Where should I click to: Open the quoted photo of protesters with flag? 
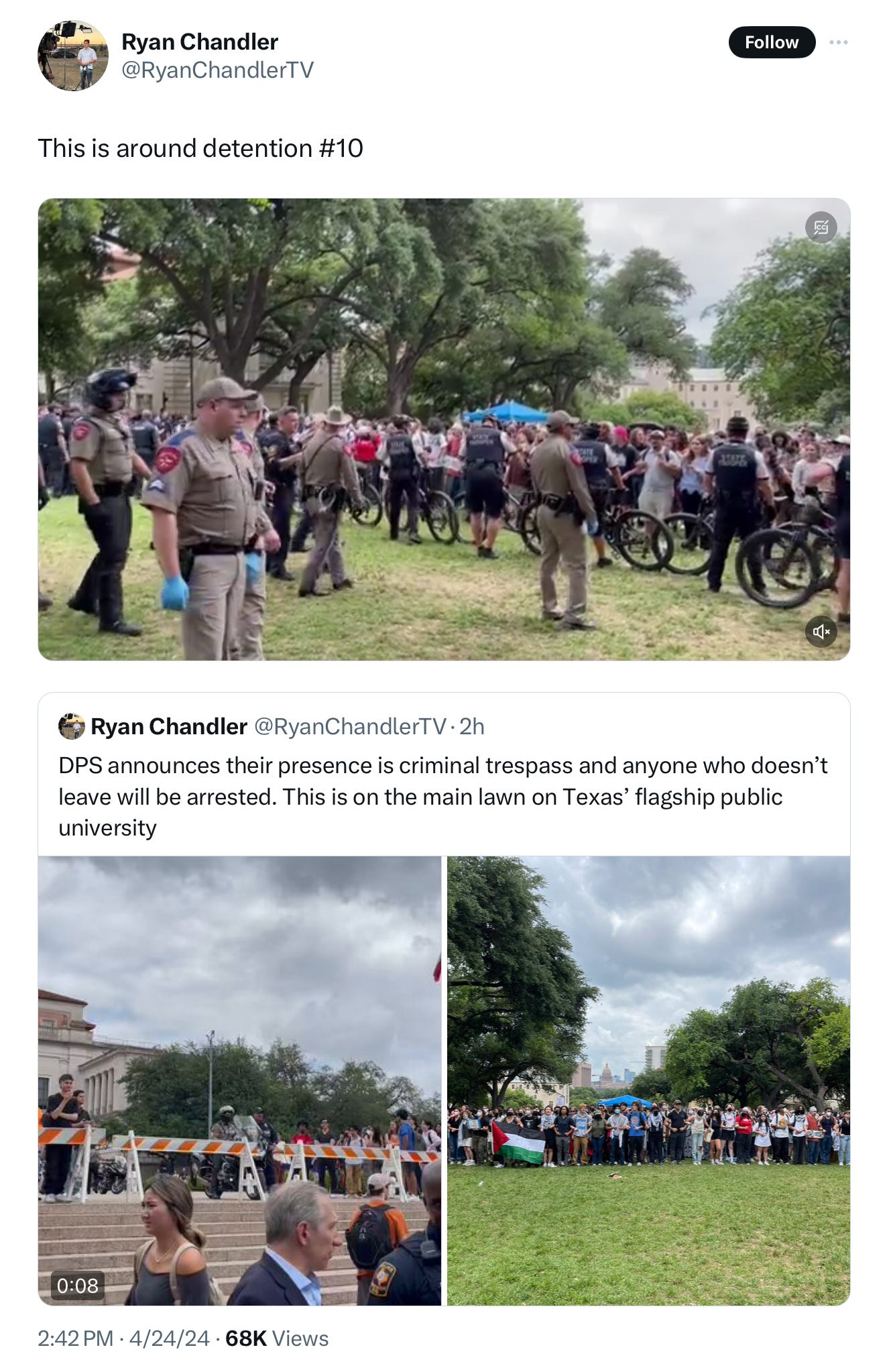tap(648, 1080)
